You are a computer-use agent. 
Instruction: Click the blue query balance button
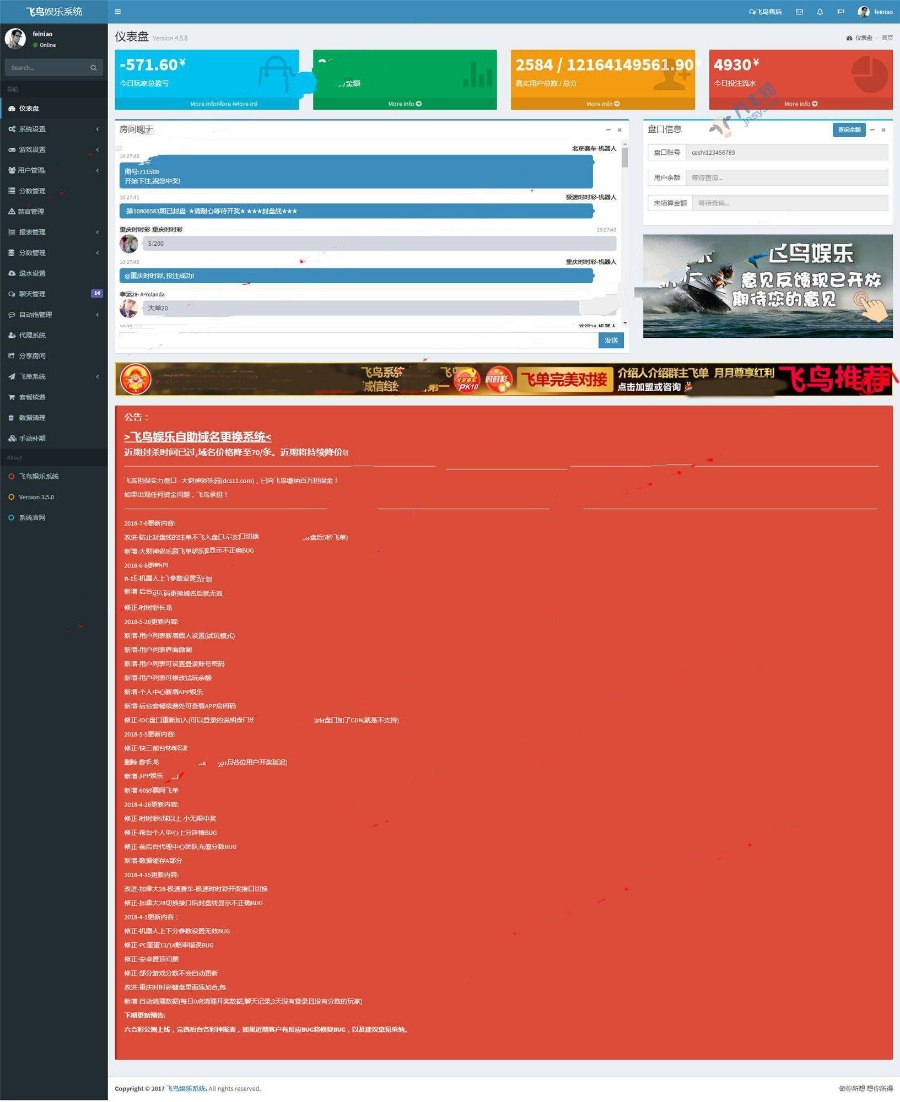pyautogui.click(x=849, y=130)
